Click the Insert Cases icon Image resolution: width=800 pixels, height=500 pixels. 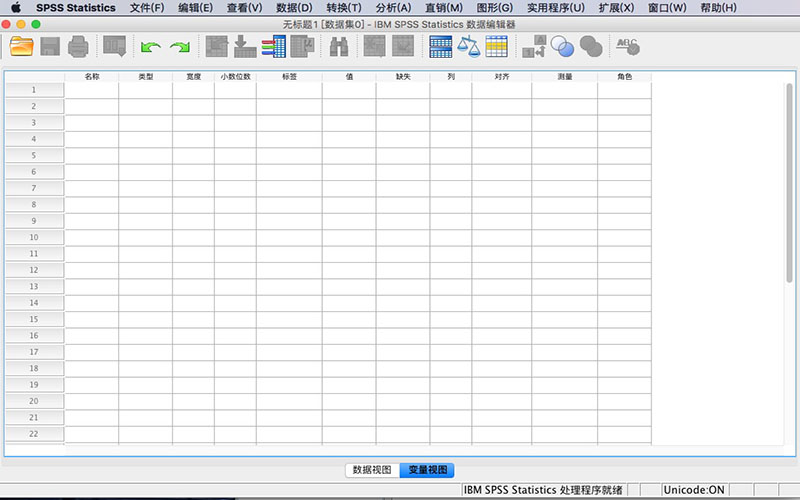point(374,46)
